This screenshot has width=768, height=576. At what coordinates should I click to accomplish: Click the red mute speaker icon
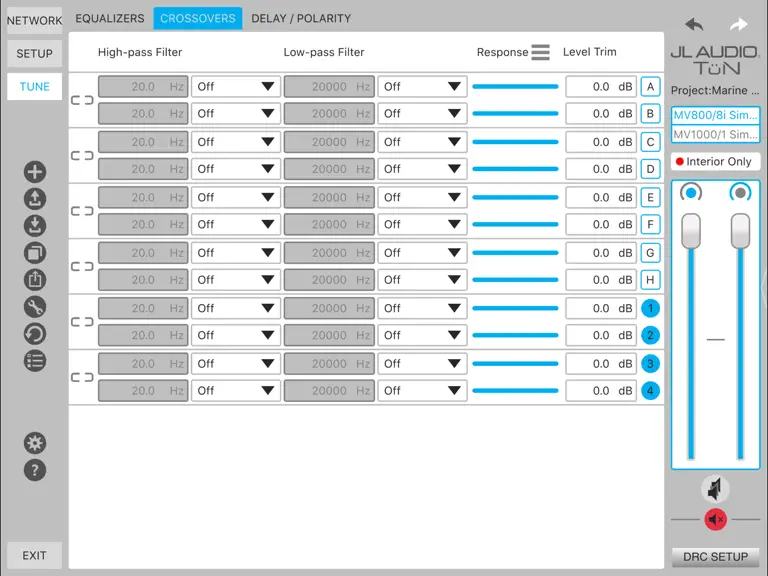(716, 520)
